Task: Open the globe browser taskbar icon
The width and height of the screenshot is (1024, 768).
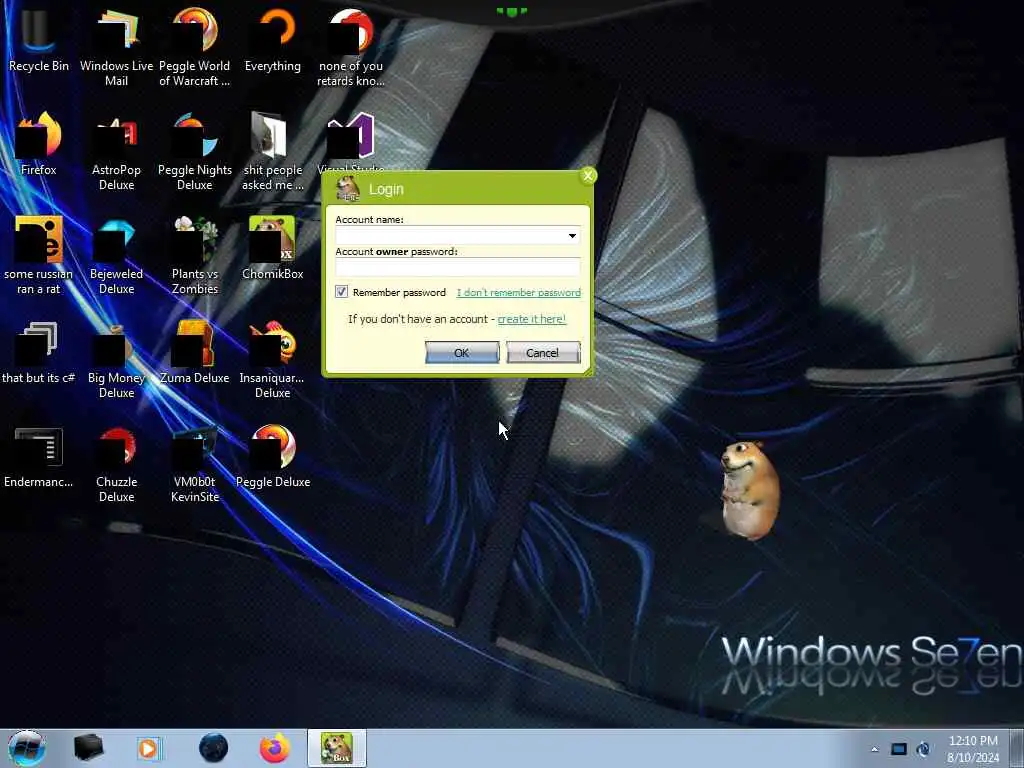Action: click(x=213, y=748)
